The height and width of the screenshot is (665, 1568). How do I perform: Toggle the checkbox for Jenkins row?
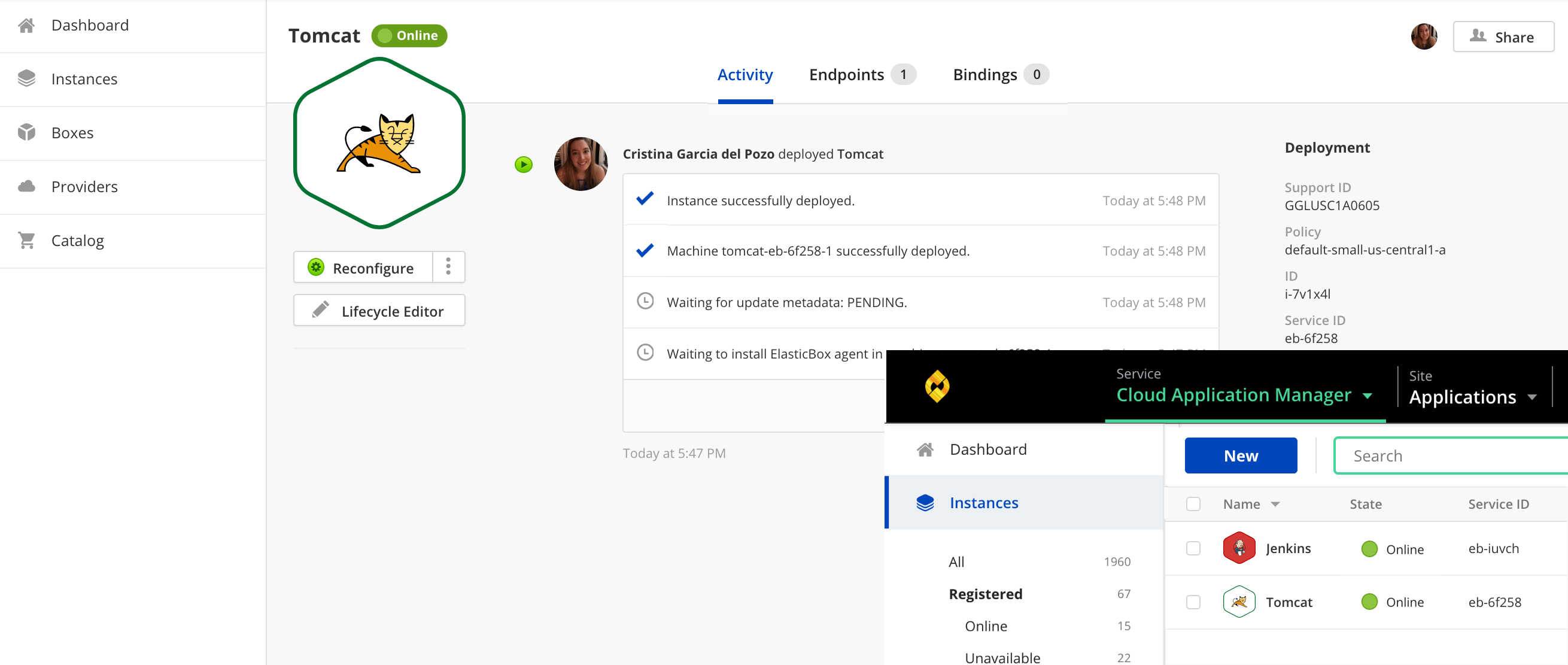[x=1193, y=548]
